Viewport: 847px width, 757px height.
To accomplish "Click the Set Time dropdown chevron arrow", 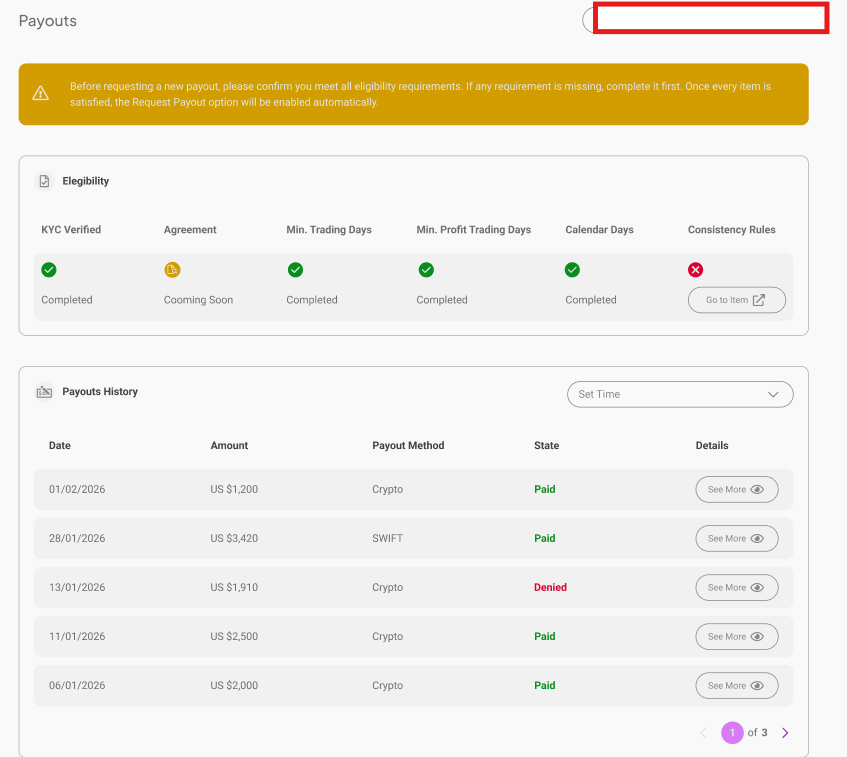I will [x=773, y=394].
